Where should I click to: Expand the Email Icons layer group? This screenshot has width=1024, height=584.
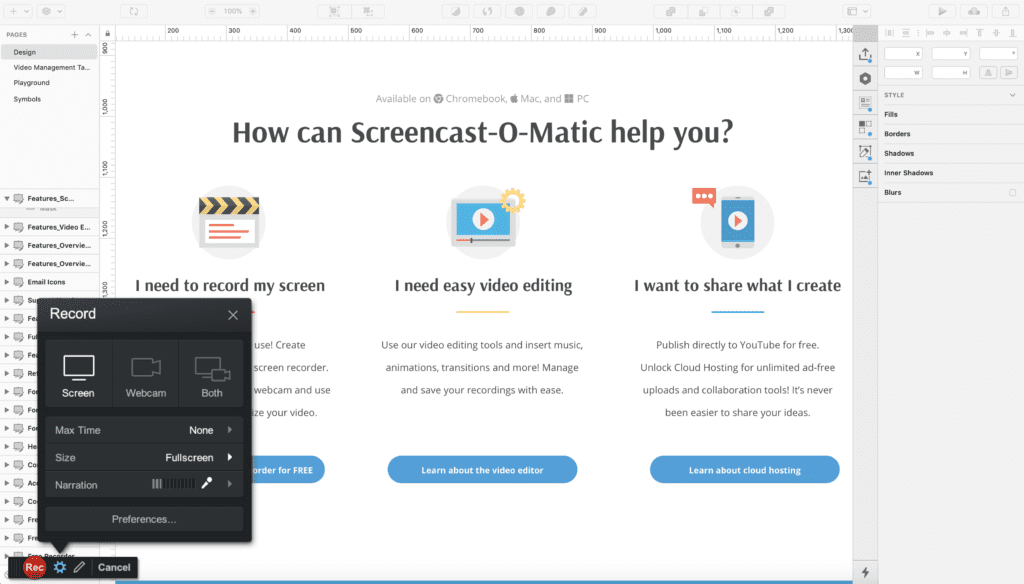click(7, 282)
